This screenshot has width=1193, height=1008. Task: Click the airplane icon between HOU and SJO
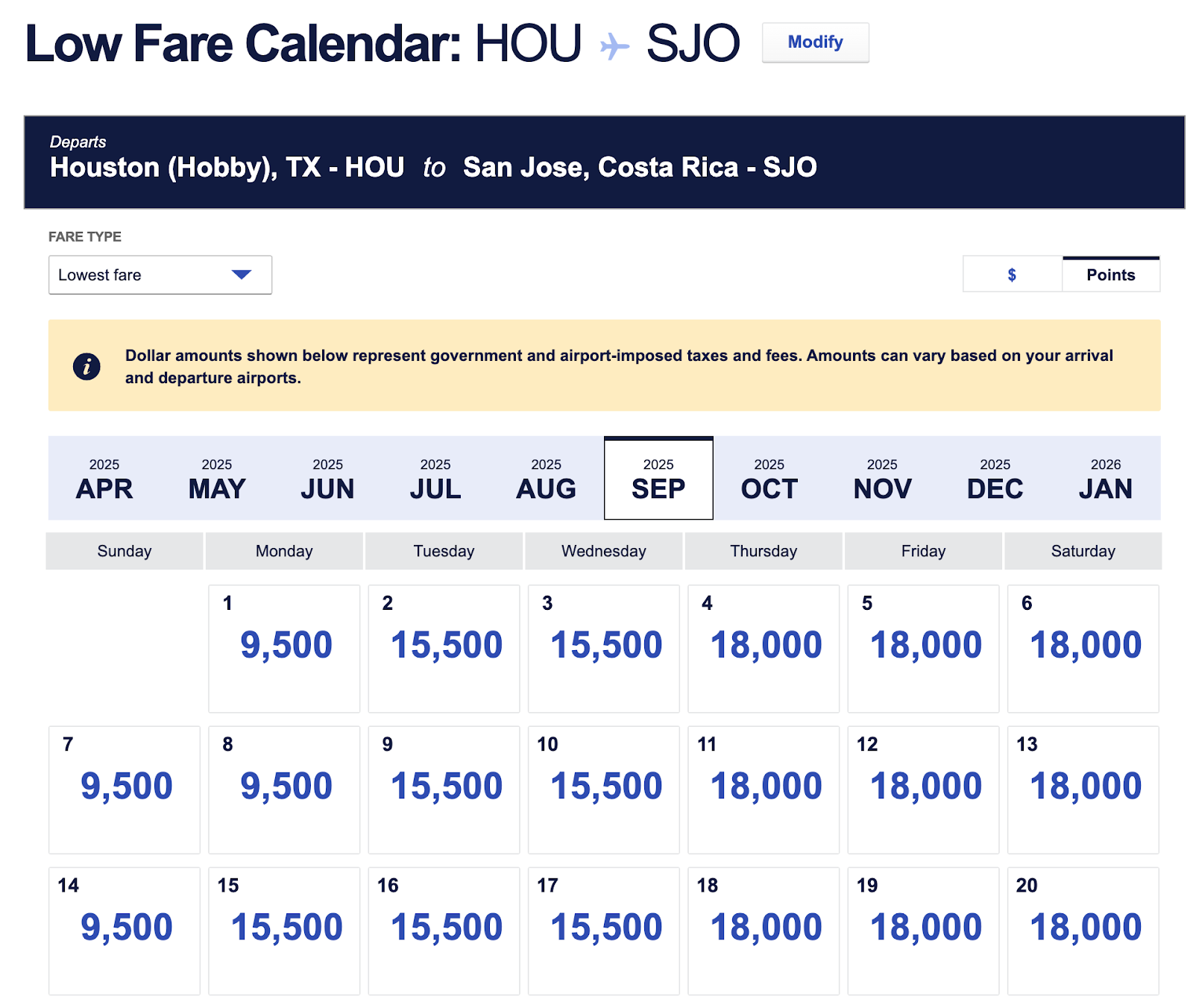(614, 45)
